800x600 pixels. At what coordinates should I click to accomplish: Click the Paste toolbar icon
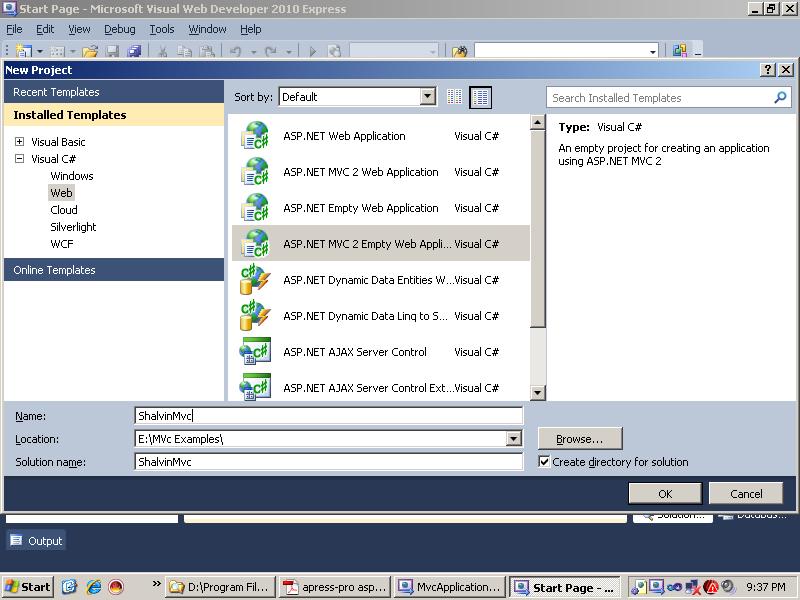[x=206, y=51]
